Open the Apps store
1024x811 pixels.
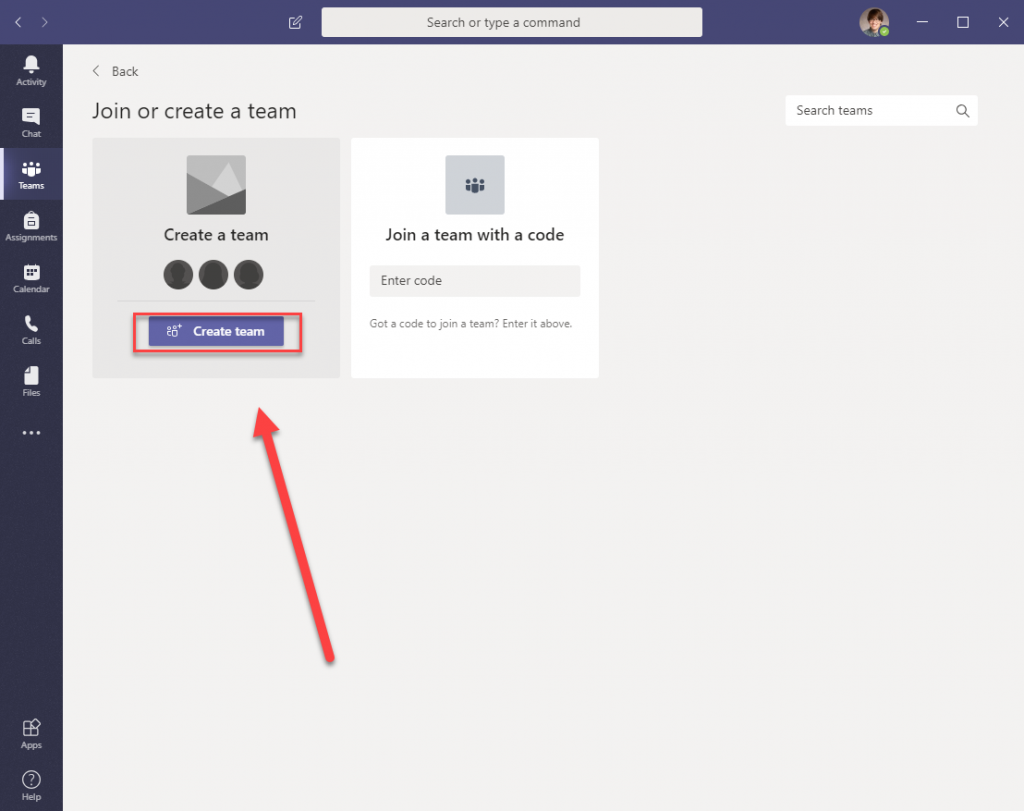(x=31, y=734)
